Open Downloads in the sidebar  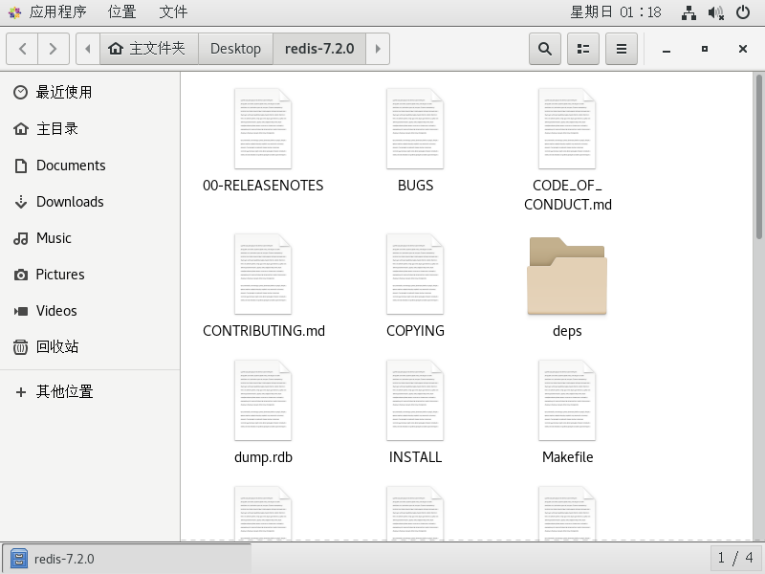pos(90,201)
